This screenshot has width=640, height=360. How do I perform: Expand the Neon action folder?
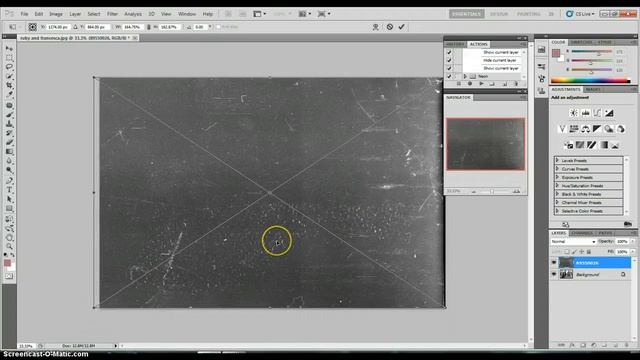tap(465, 76)
